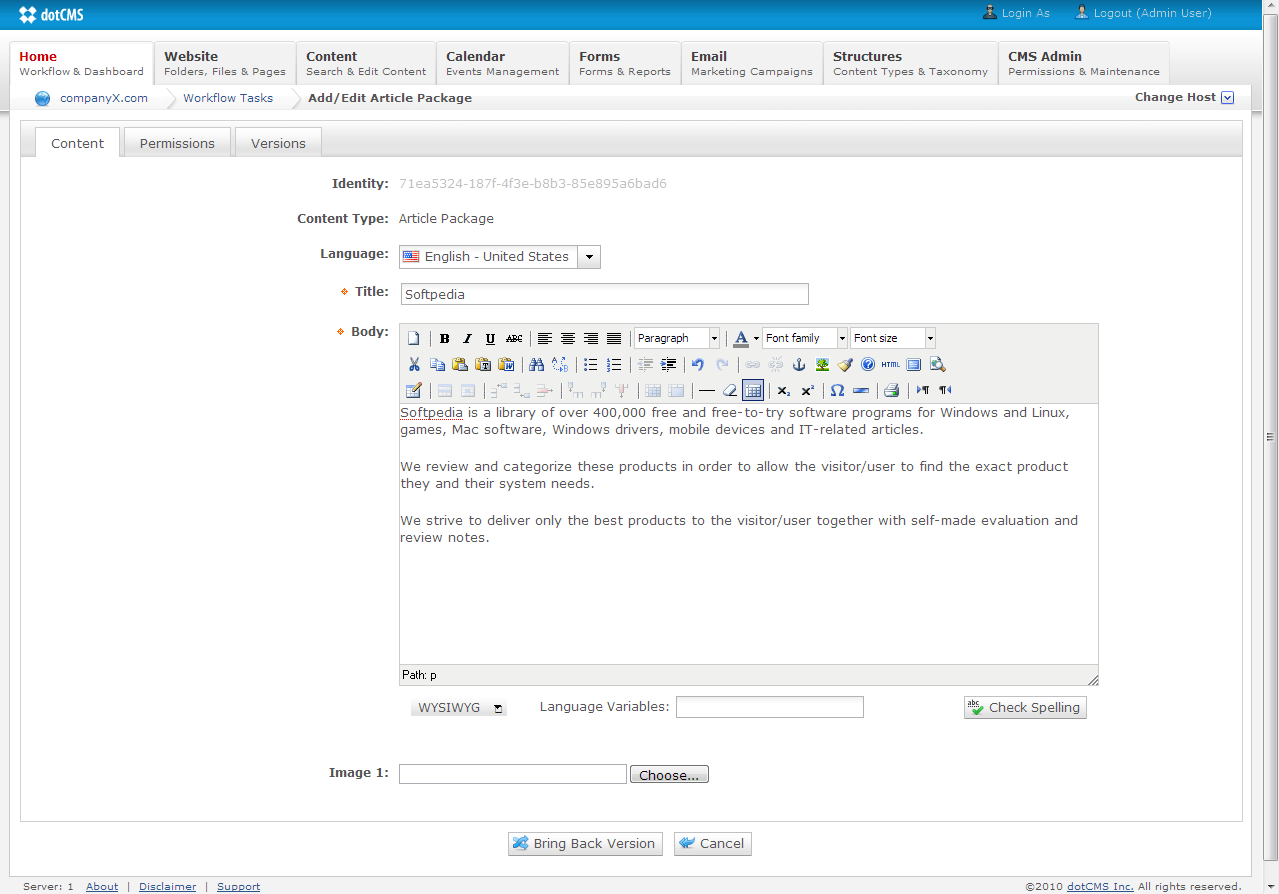Open the Paragraph format dropdown
Screen dimensions: 1279x894
tap(677, 338)
